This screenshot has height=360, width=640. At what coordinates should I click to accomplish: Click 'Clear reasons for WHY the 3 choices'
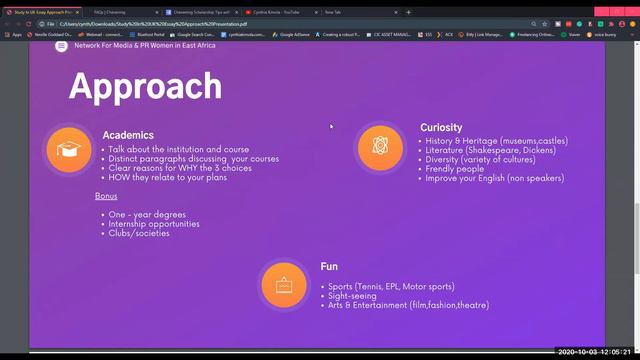180,168
